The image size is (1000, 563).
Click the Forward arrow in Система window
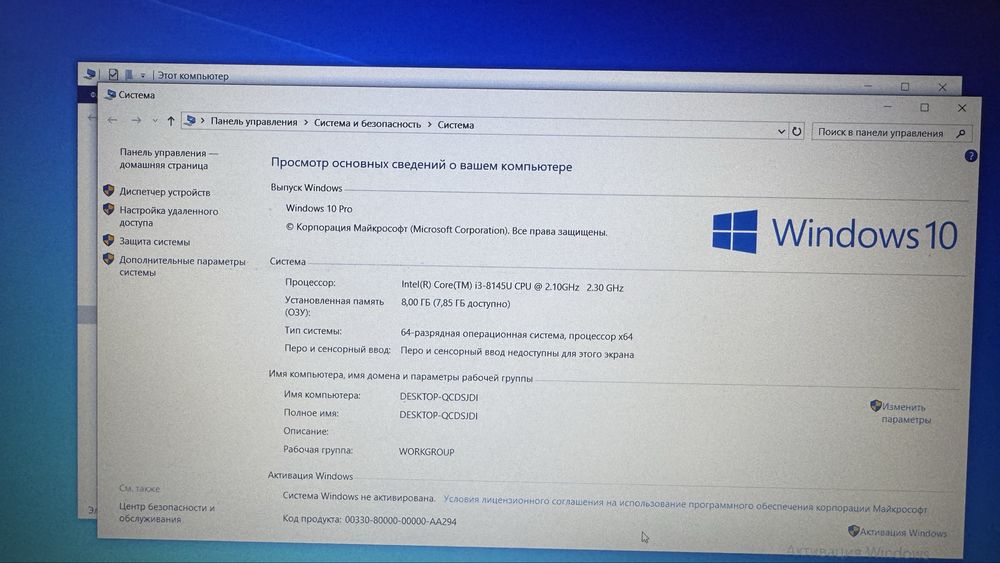(136, 121)
